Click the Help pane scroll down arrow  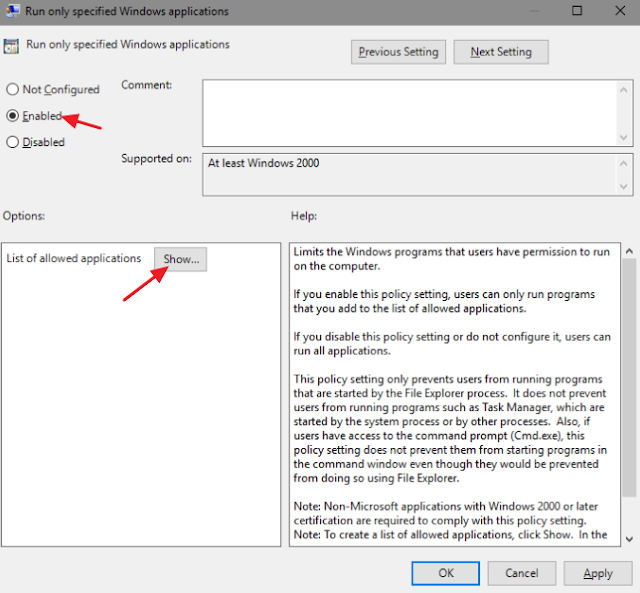pyautogui.click(x=629, y=539)
